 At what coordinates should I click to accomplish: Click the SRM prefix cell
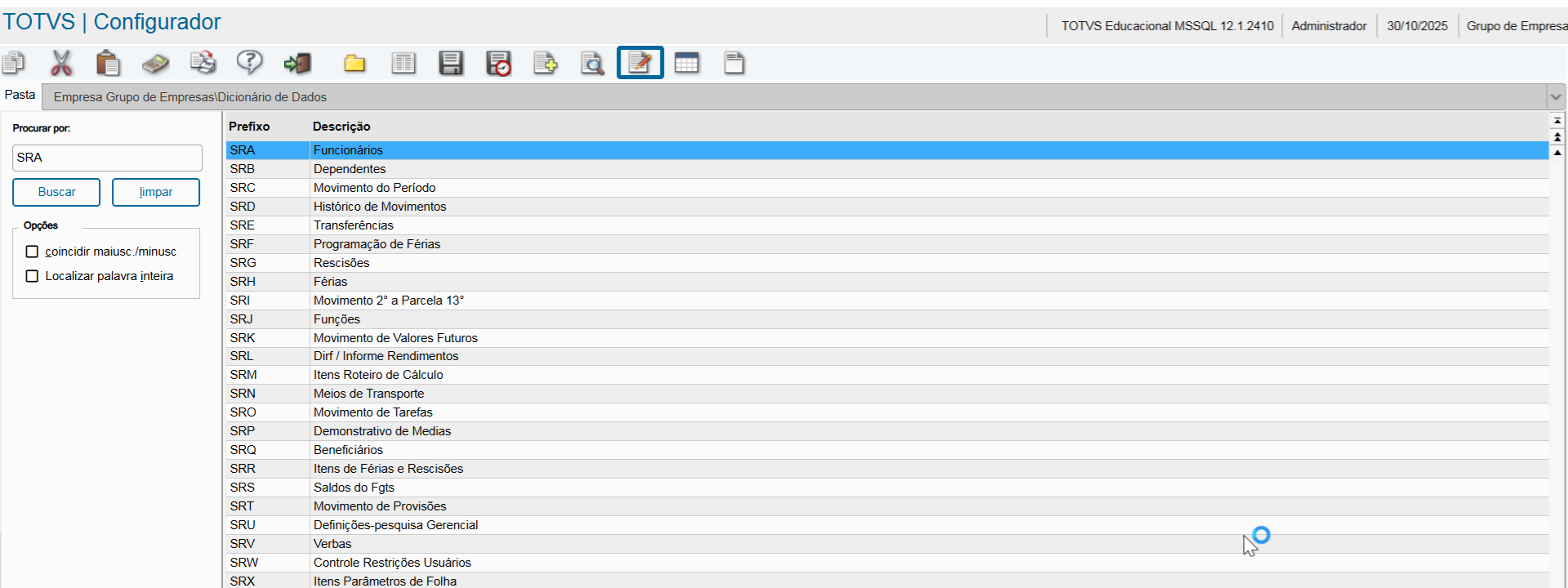click(268, 375)
